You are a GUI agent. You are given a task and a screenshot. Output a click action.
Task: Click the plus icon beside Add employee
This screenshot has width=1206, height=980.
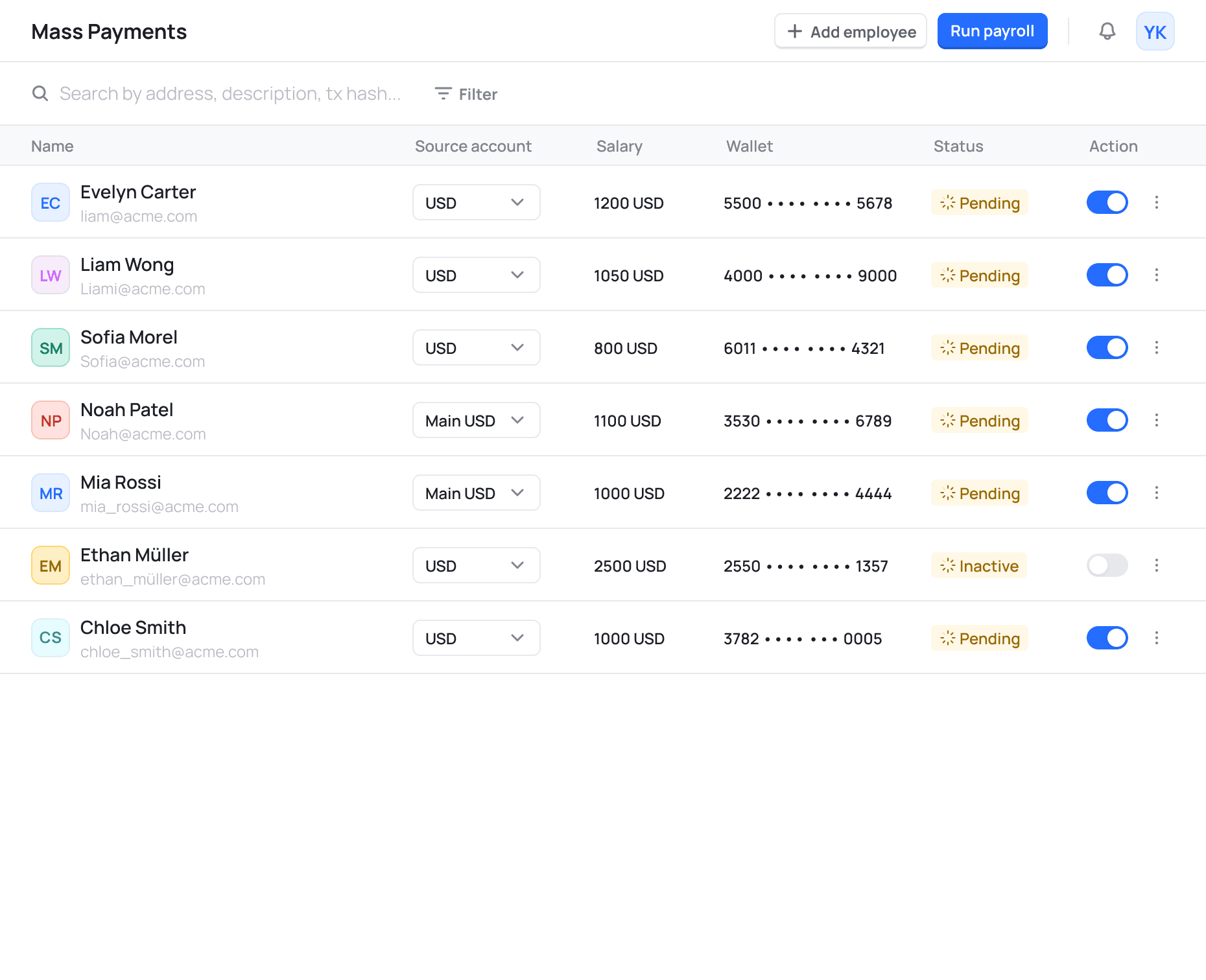pyautogui.click(x=794, y=30)
